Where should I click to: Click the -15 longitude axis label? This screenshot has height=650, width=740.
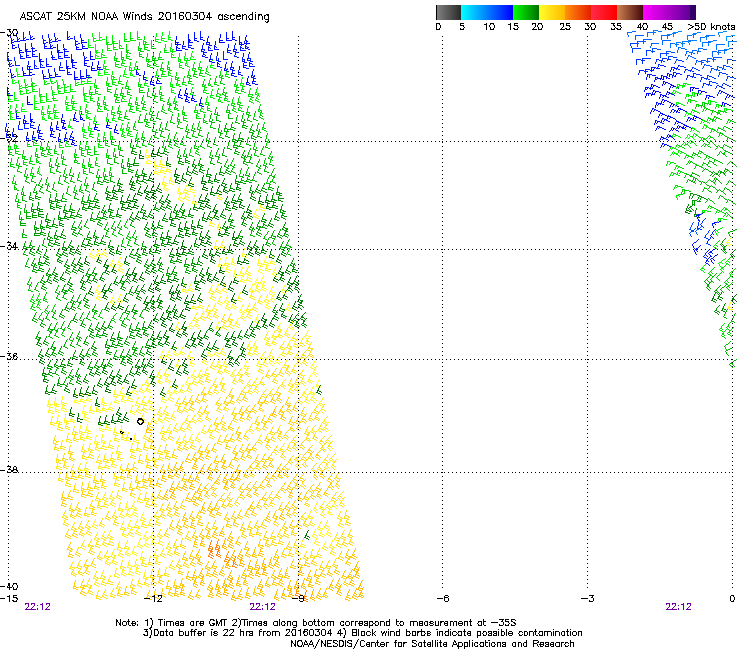[x=9, y=598]
